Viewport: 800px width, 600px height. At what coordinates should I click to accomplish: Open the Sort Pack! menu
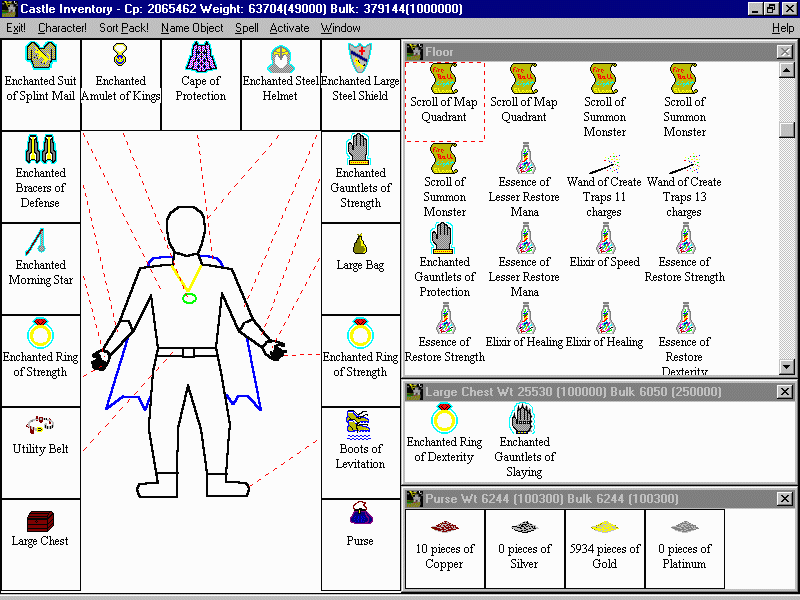124,28
